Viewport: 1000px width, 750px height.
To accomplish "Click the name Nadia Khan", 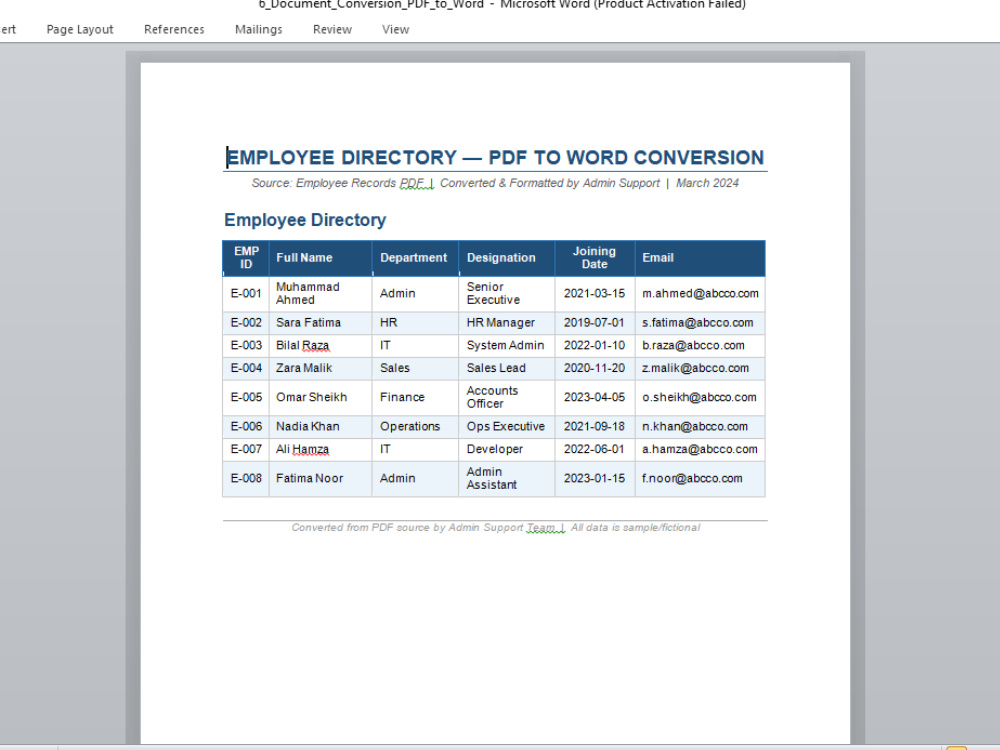I will [x=307, y=427].
